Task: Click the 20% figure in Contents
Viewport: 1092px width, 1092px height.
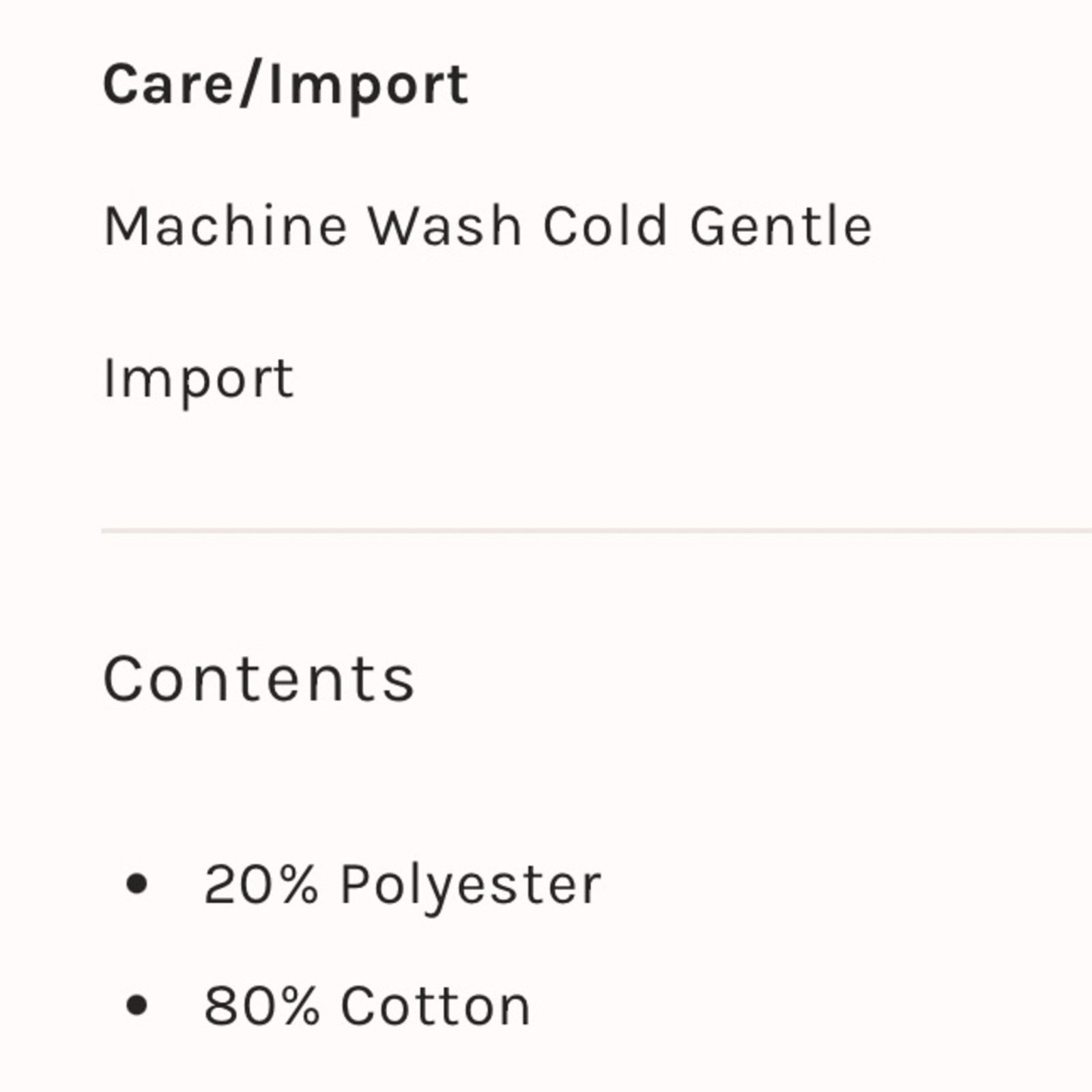Action: [x=261, y=885]
